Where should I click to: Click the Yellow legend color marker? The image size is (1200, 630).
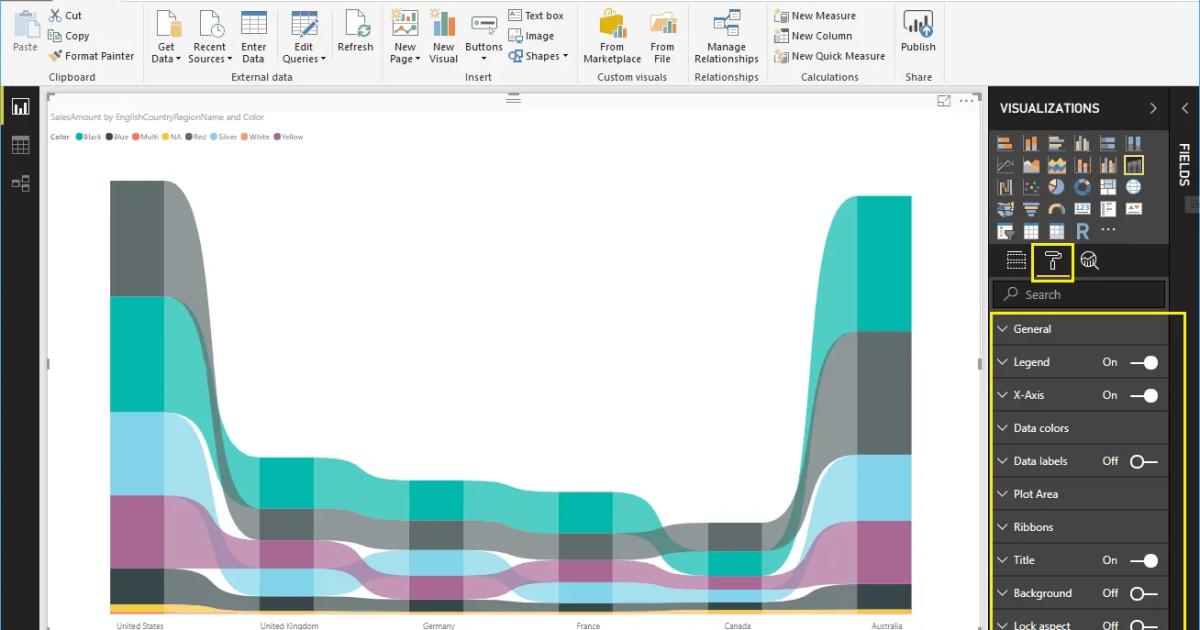point(276,136)
